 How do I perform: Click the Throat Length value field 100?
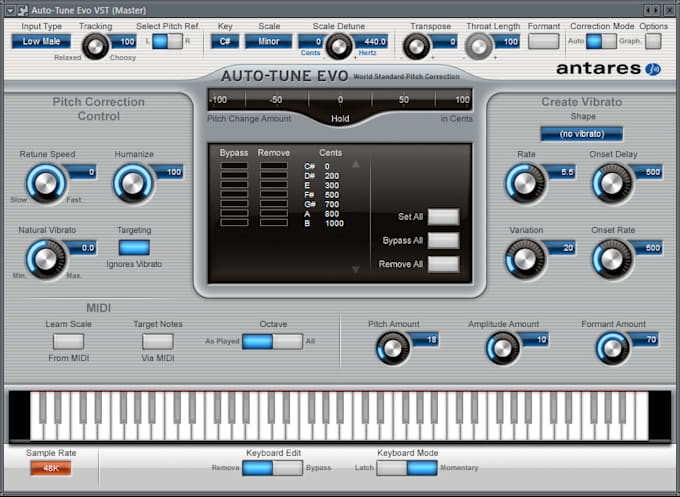click(507, 42)
